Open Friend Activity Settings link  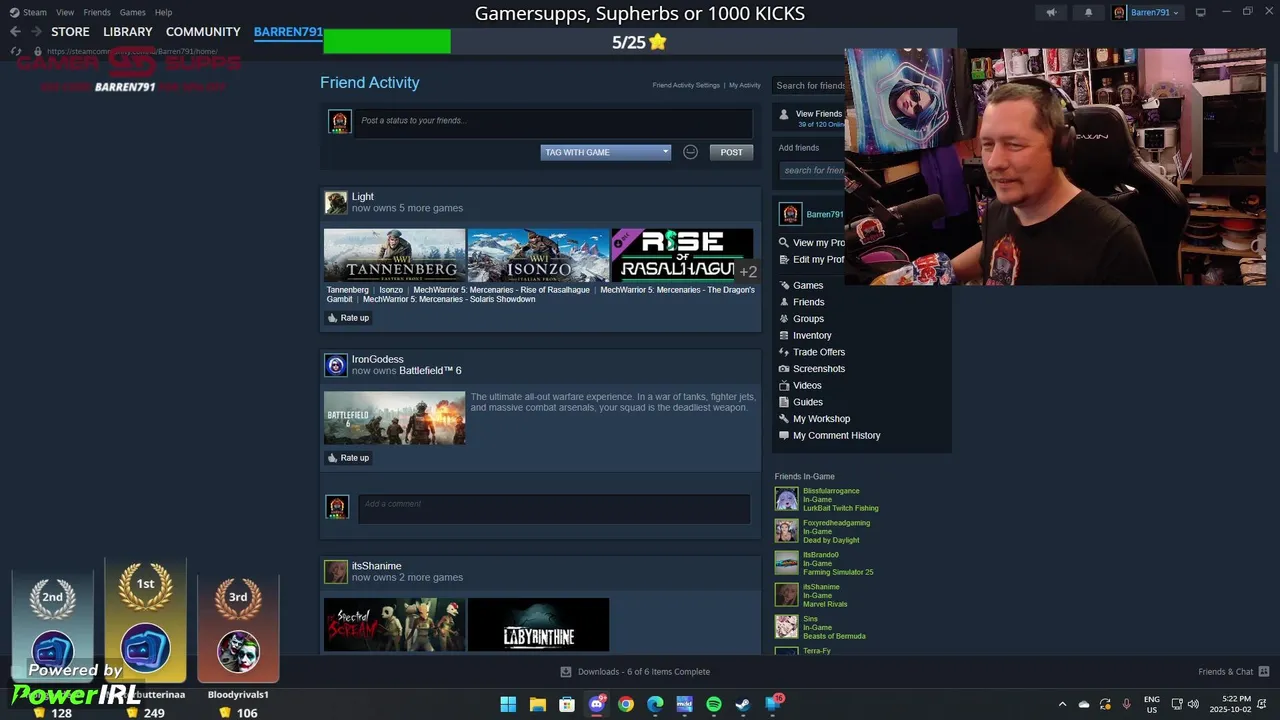pos(686,85)
